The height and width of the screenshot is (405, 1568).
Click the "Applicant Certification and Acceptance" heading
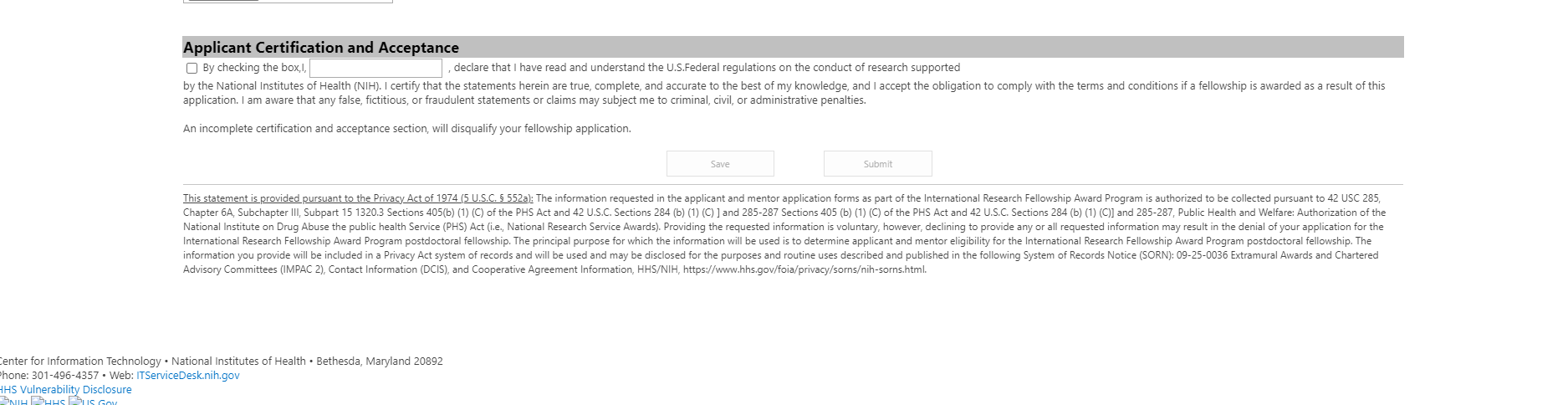click(321, 48)
